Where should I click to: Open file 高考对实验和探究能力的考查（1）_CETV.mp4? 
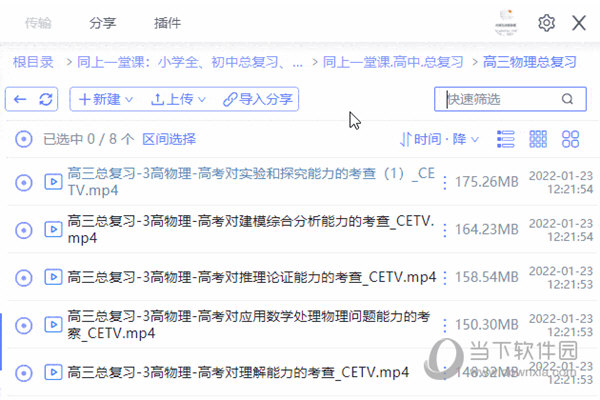coord(251,182)
